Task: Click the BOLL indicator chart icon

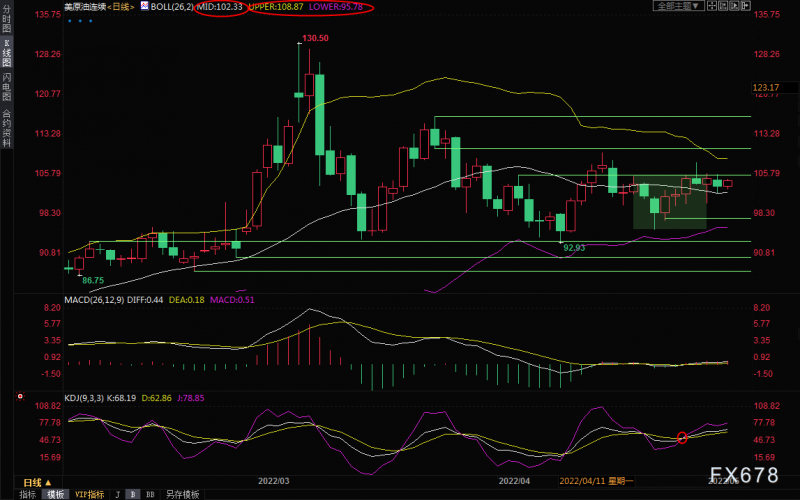Action: [x=143, y=6]
